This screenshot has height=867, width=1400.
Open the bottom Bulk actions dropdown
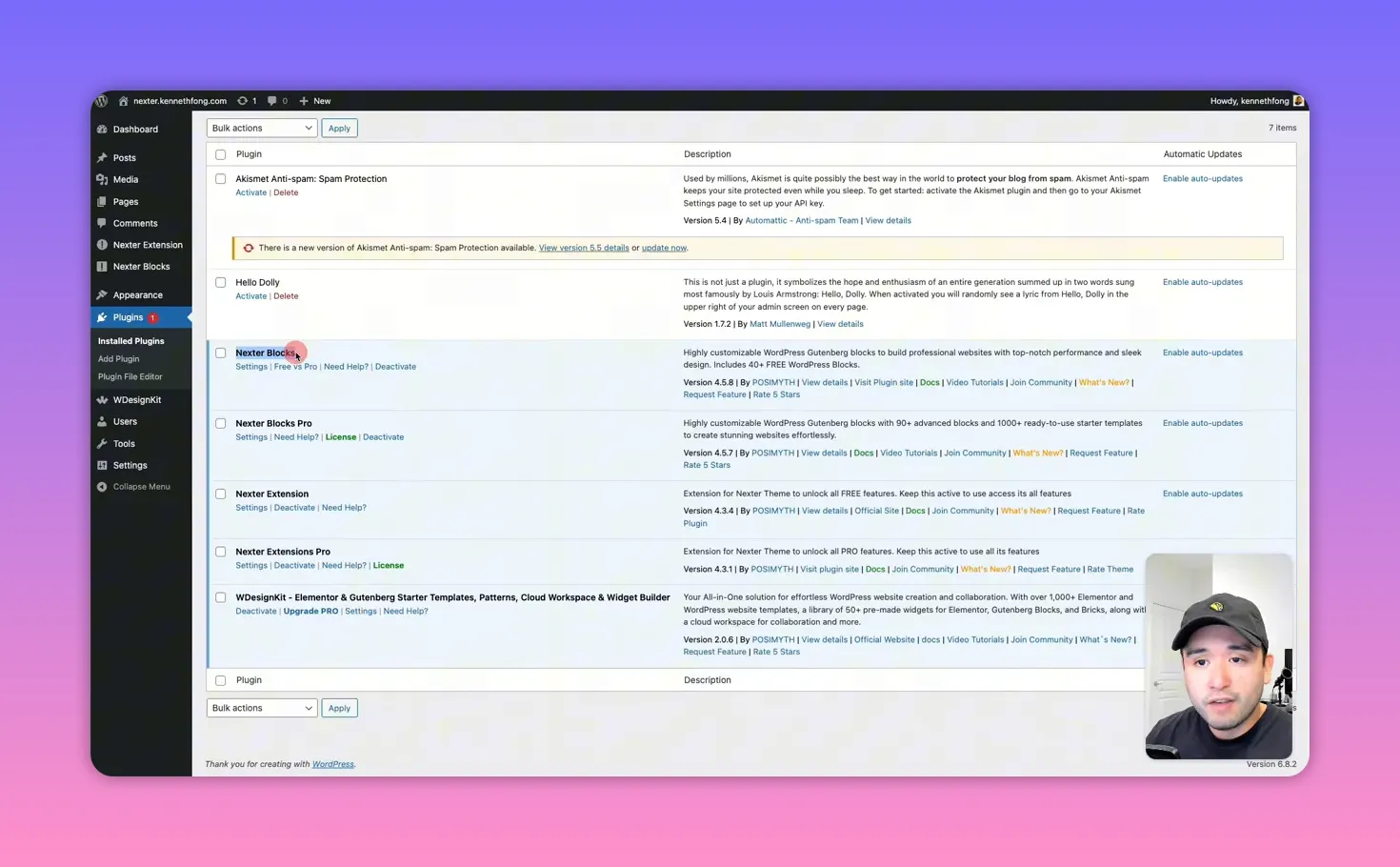click(x=261, y=707)
